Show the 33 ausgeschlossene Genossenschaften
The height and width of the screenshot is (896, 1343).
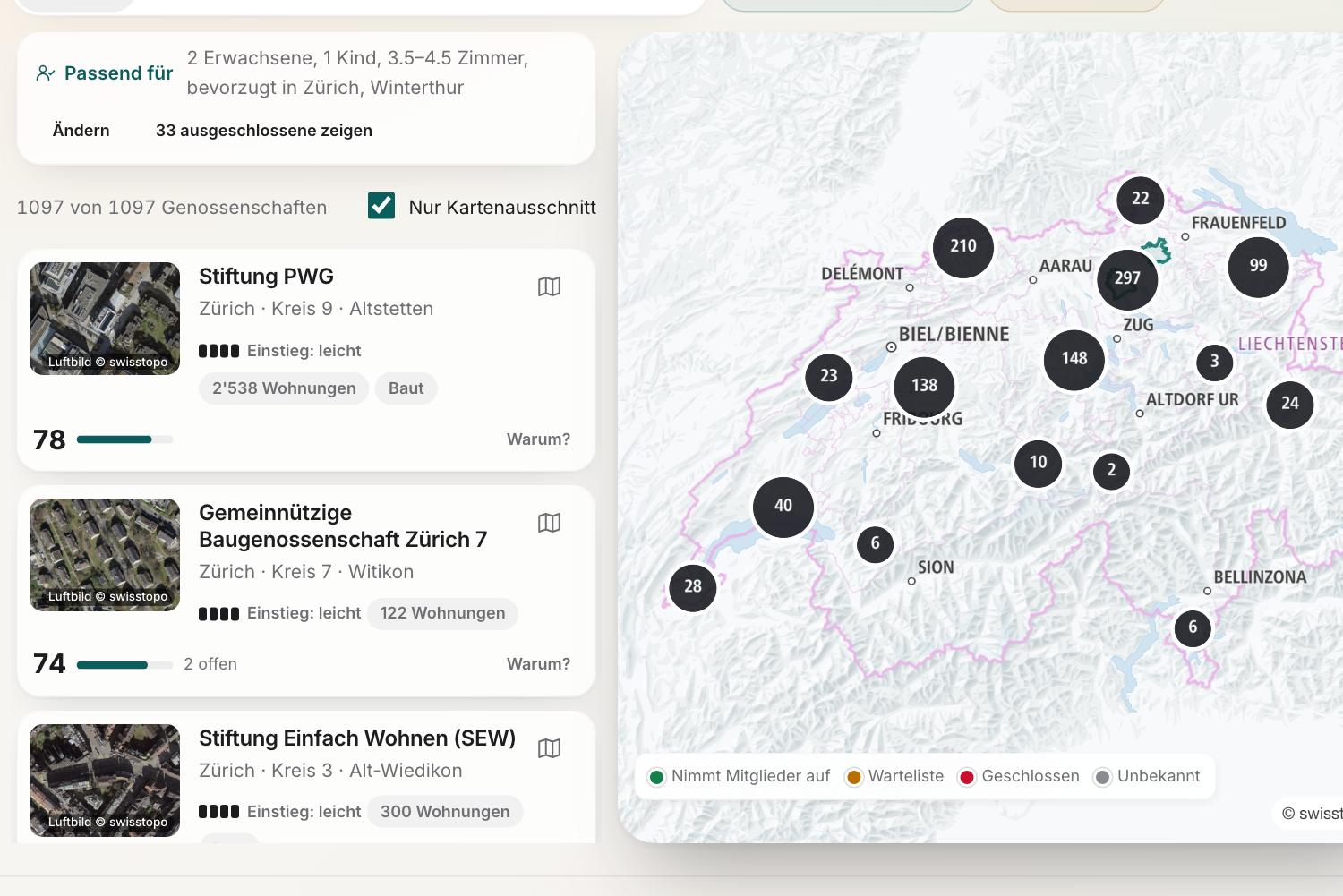[x=264, y=131]
